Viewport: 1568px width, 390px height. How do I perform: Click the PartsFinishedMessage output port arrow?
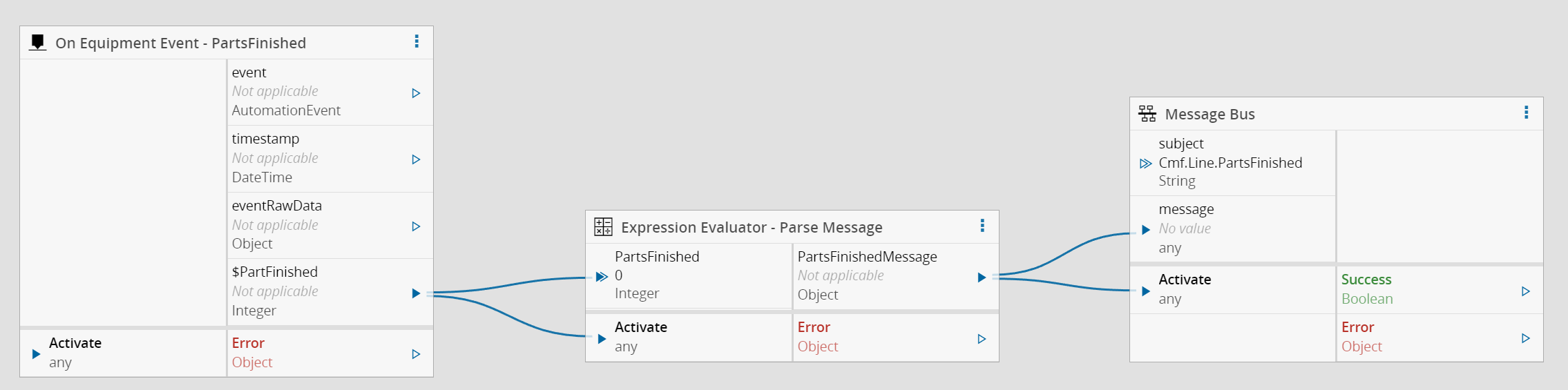982,277
